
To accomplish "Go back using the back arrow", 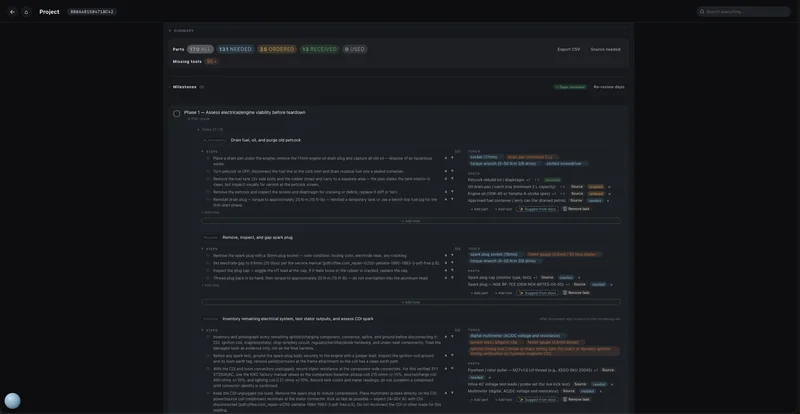I will point(12,12).
